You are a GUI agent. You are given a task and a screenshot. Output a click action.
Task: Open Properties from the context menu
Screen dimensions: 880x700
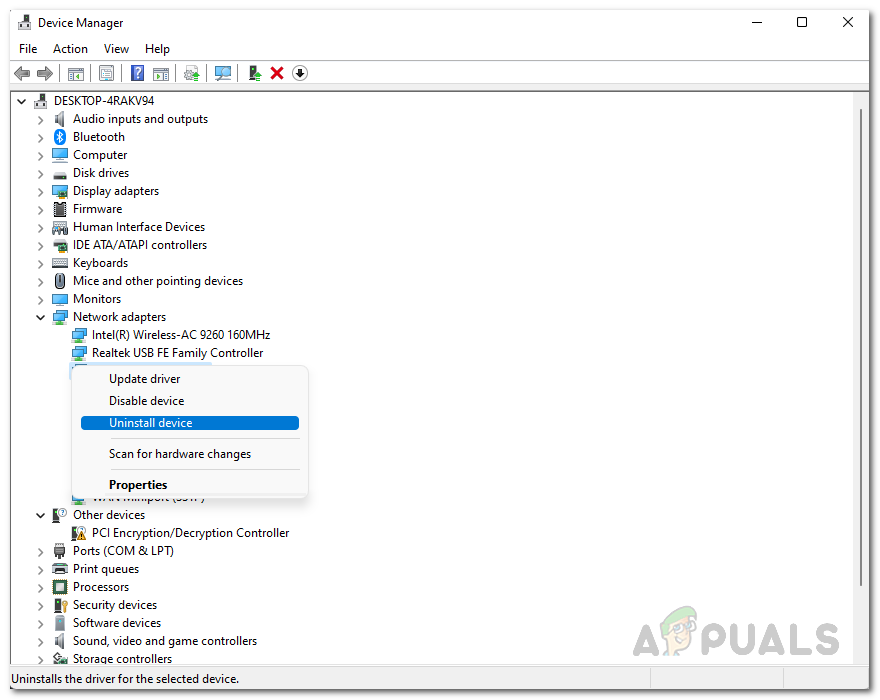point(190,484)
